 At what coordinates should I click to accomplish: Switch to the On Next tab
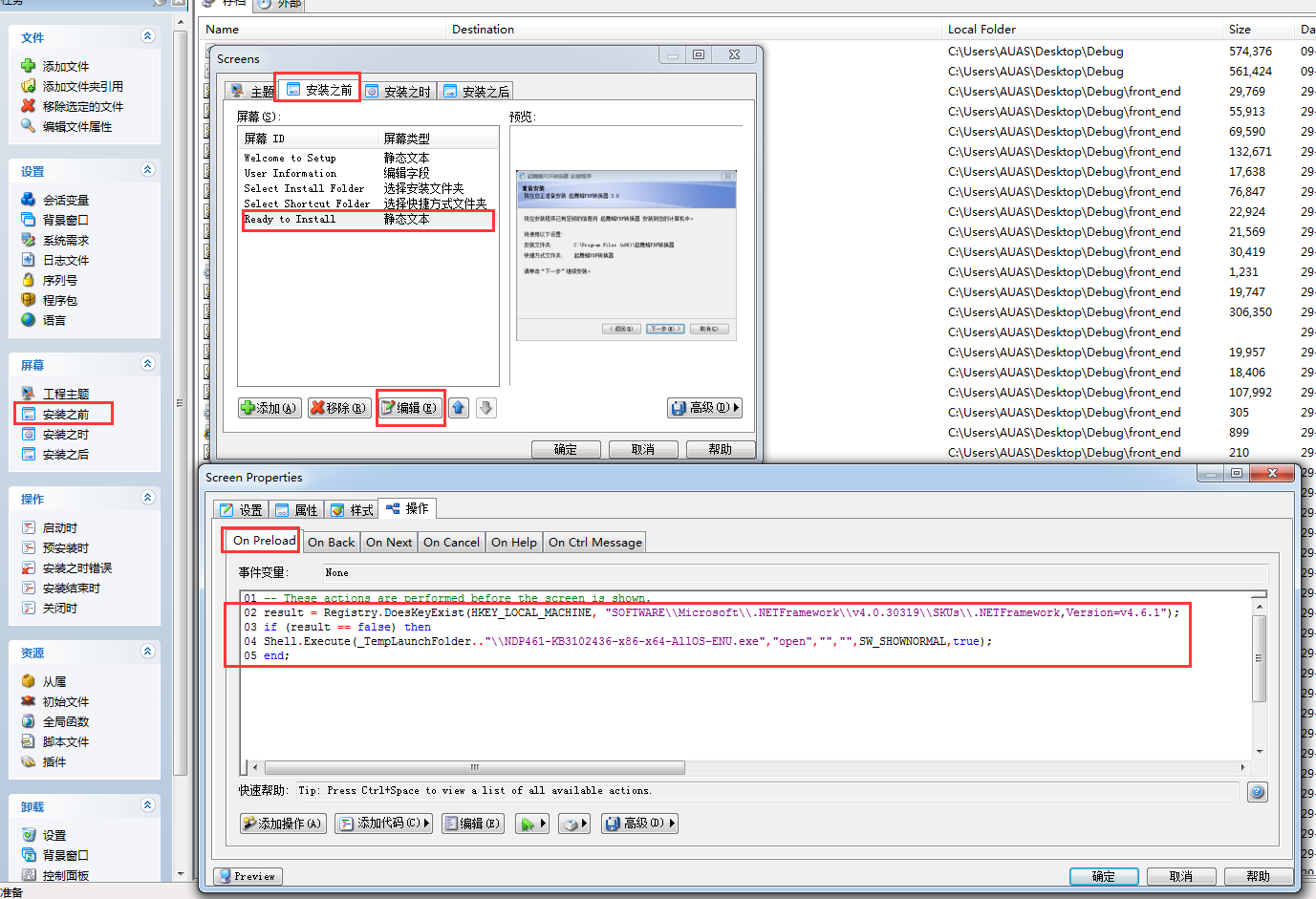click(x=389, y=542)
